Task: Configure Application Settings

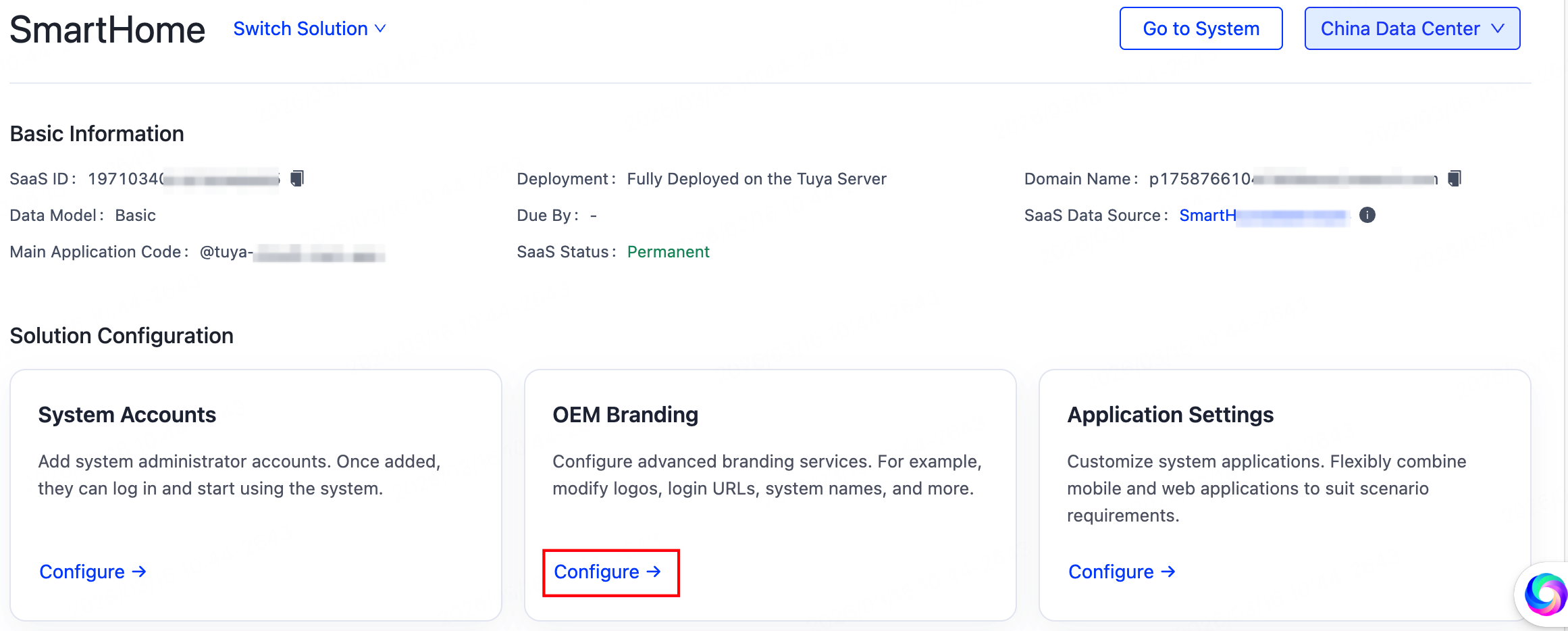Action: coord(1122,572)
